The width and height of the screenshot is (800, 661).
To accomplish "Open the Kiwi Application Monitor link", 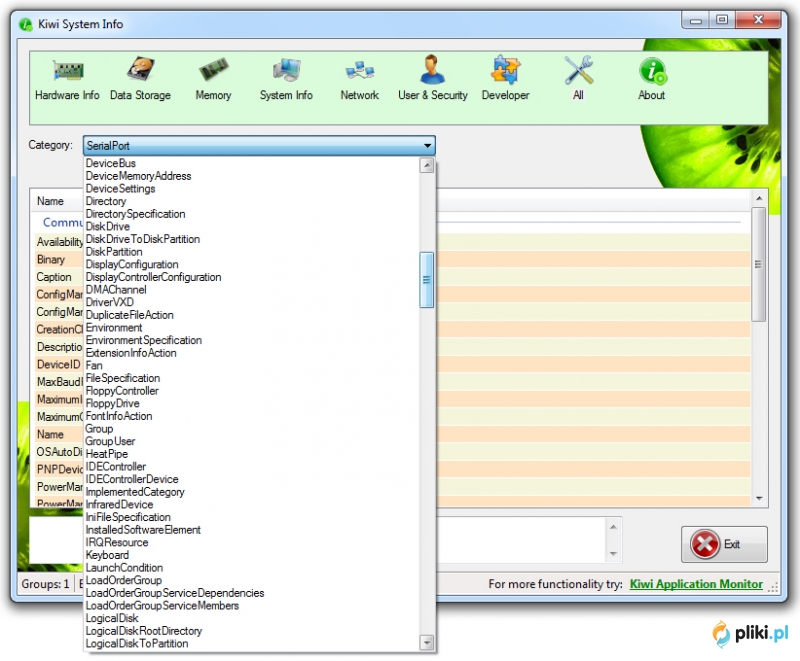I will (696, 584).
